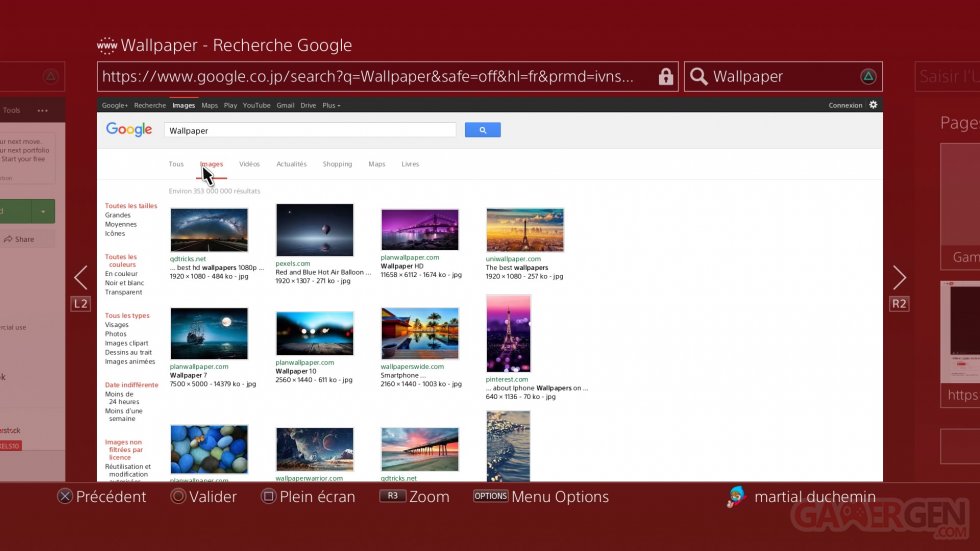The width and height of the screenshot is (980, 551).
Task: Select the triangle icon in search box
Action: [x=868, y=76]
